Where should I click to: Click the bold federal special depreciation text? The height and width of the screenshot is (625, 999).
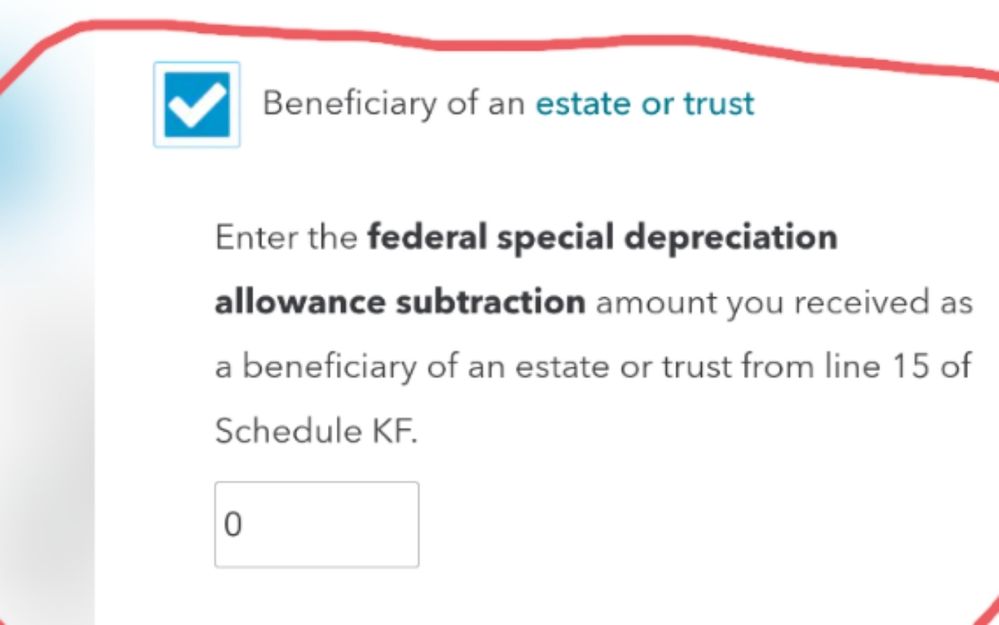(x=602, y=239)
